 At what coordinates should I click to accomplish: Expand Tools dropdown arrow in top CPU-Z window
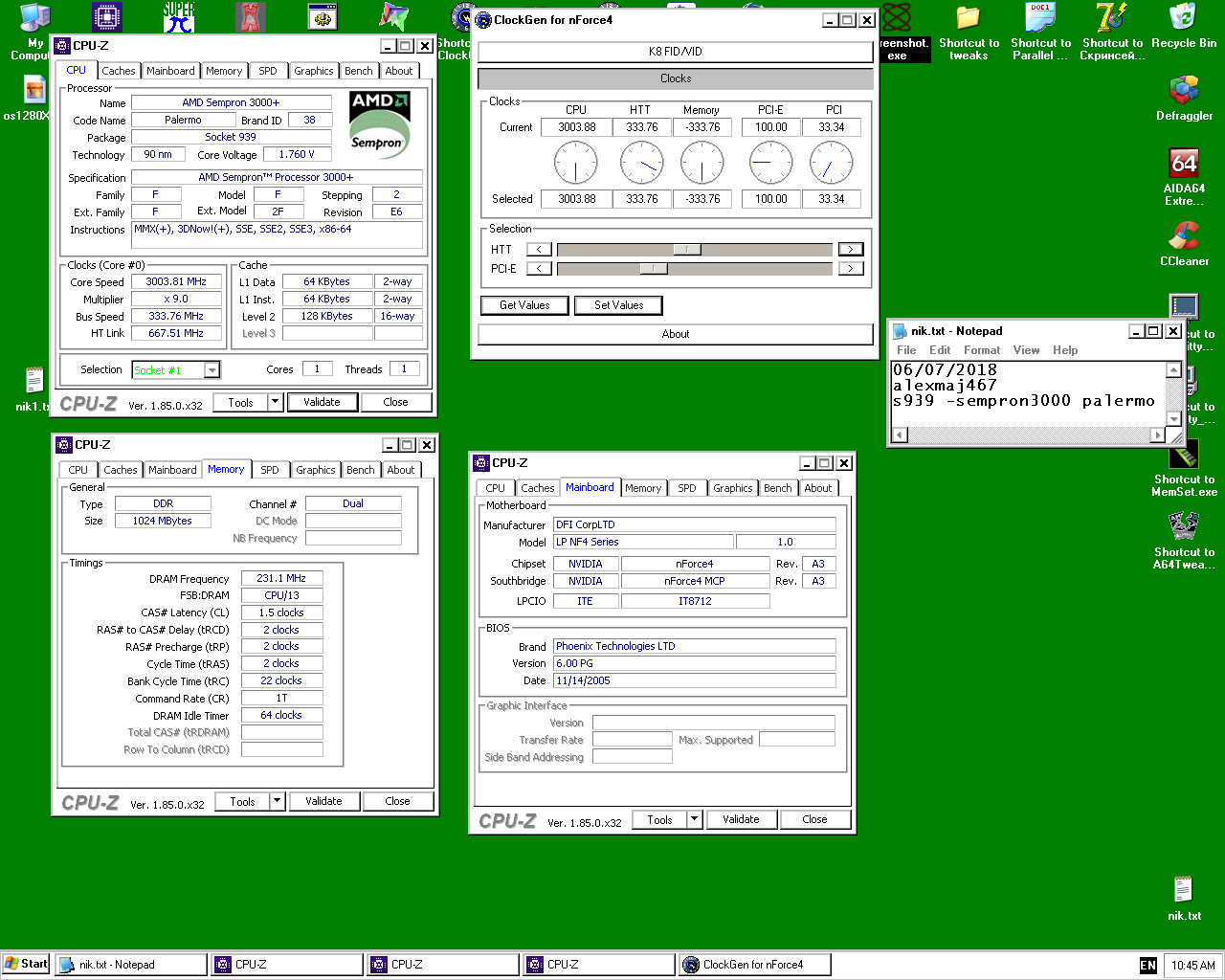[276, 403]
